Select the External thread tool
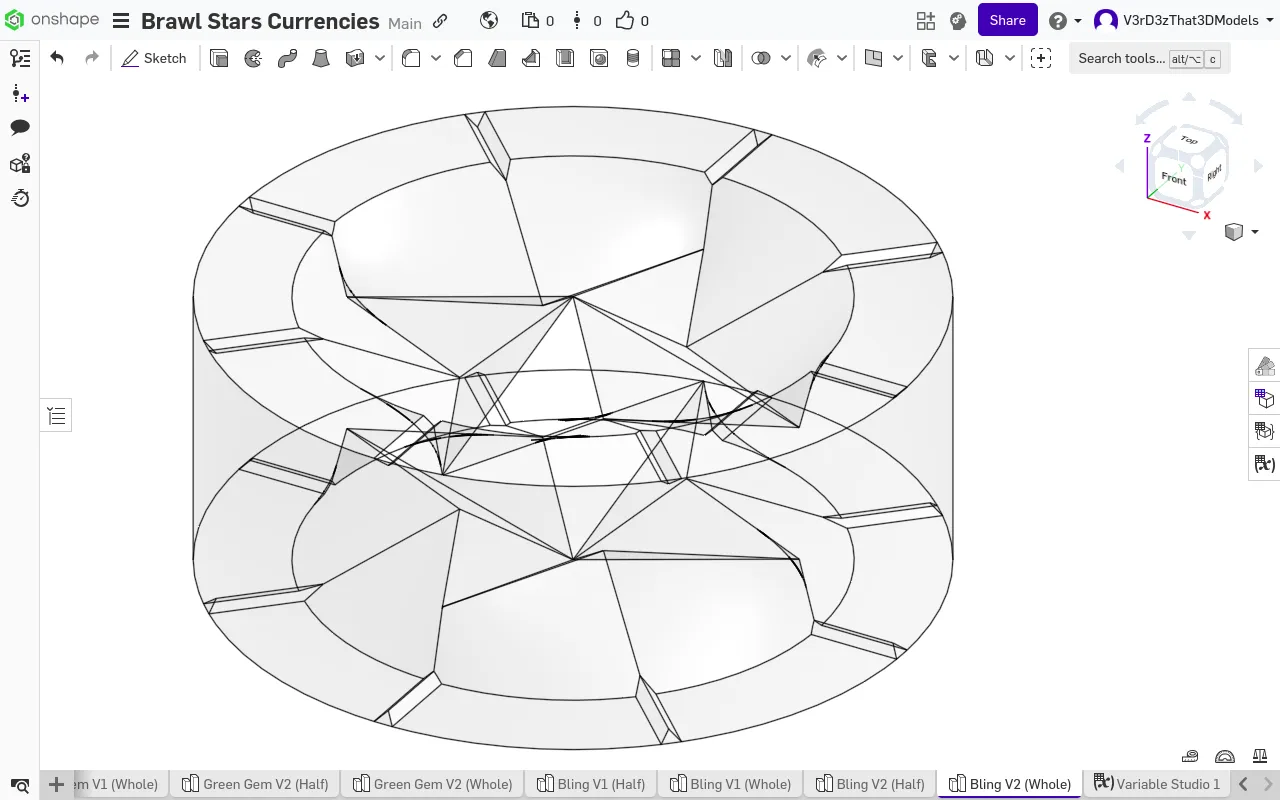 coord(633,58)
